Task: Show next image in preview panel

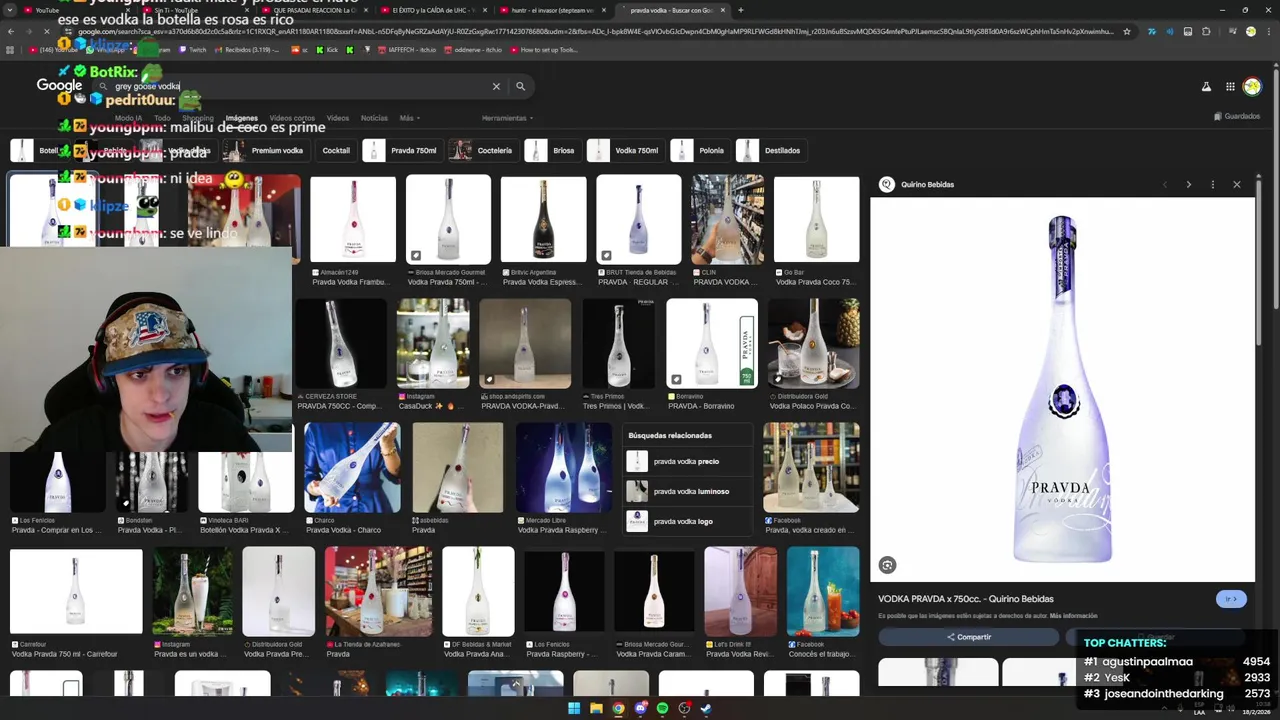Action: click(x=1189, y=185)
